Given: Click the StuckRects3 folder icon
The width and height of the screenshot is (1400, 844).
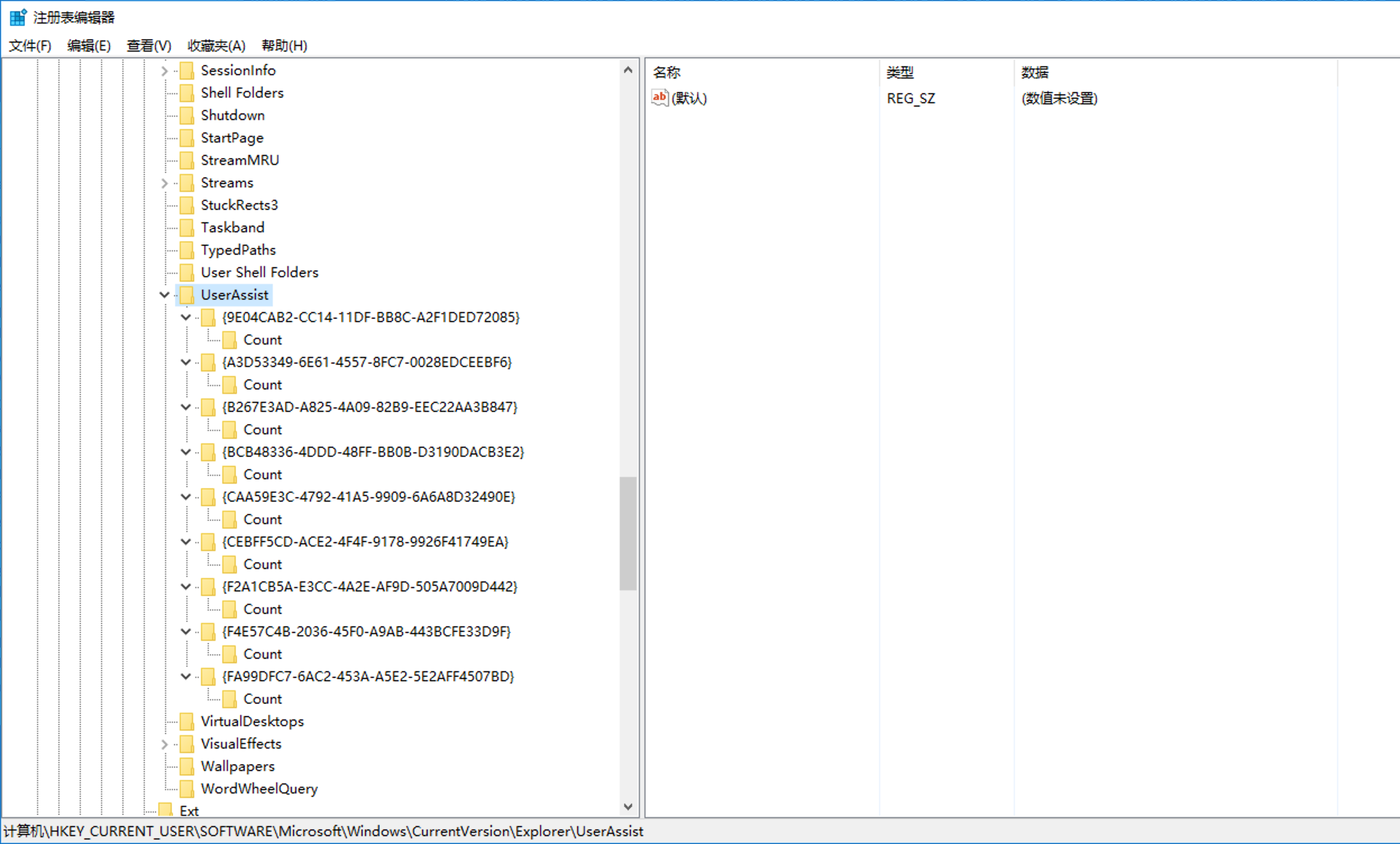Looking at the screenshot, I should point(186,205).
